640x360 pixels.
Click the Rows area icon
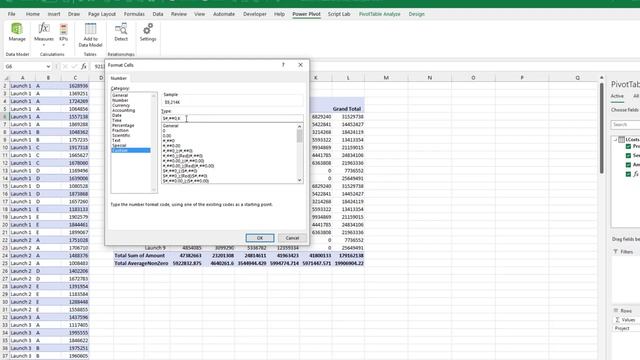pos(616,311)
